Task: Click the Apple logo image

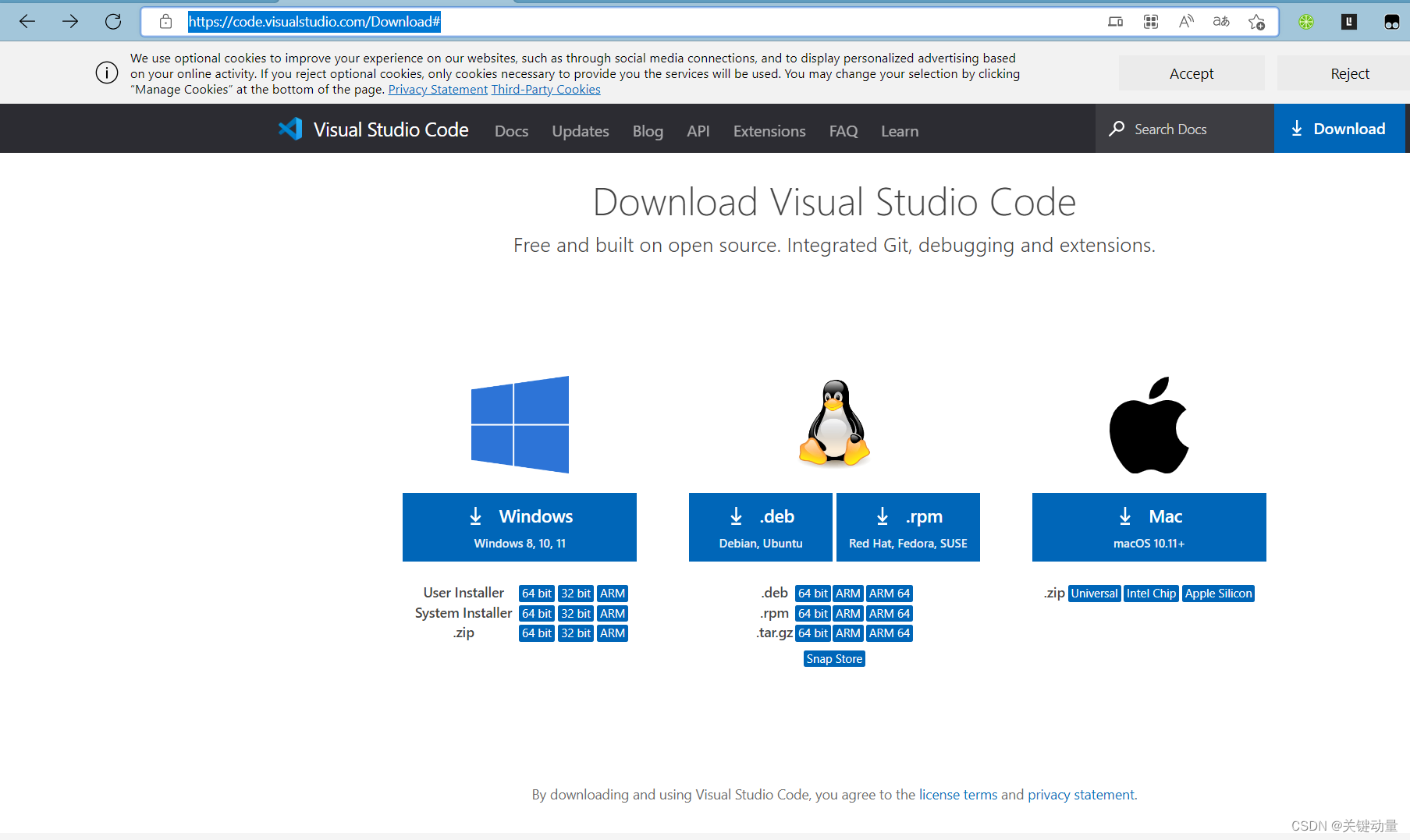Action: click(x=1149, y=425)
